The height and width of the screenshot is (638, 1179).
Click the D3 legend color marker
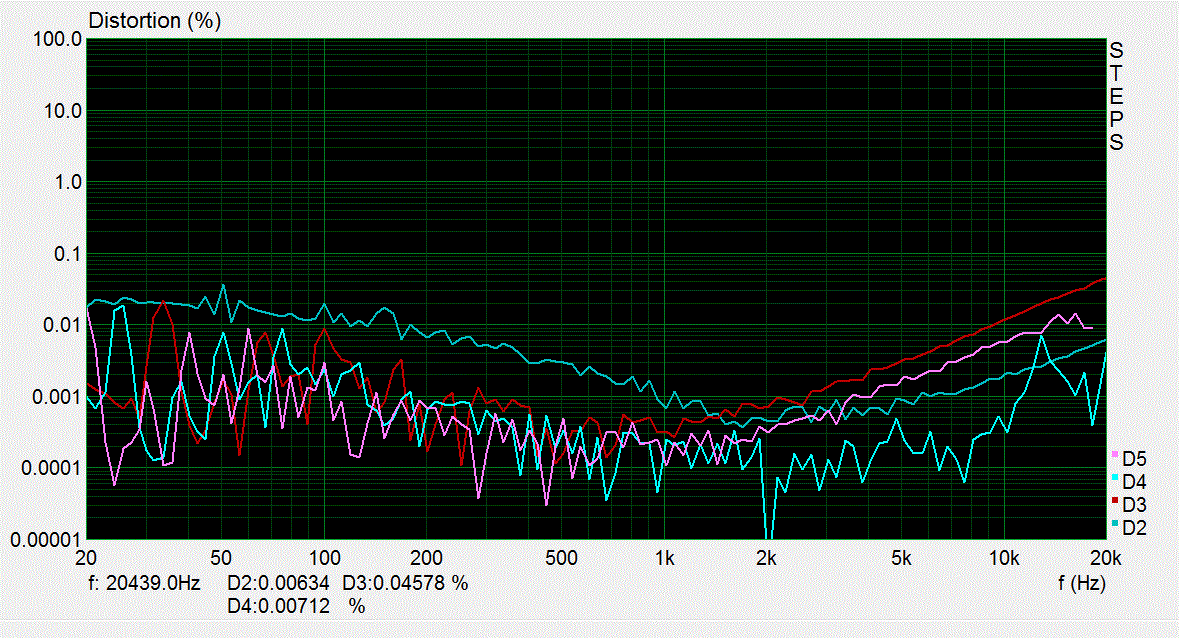click(x=1115, y=500)
